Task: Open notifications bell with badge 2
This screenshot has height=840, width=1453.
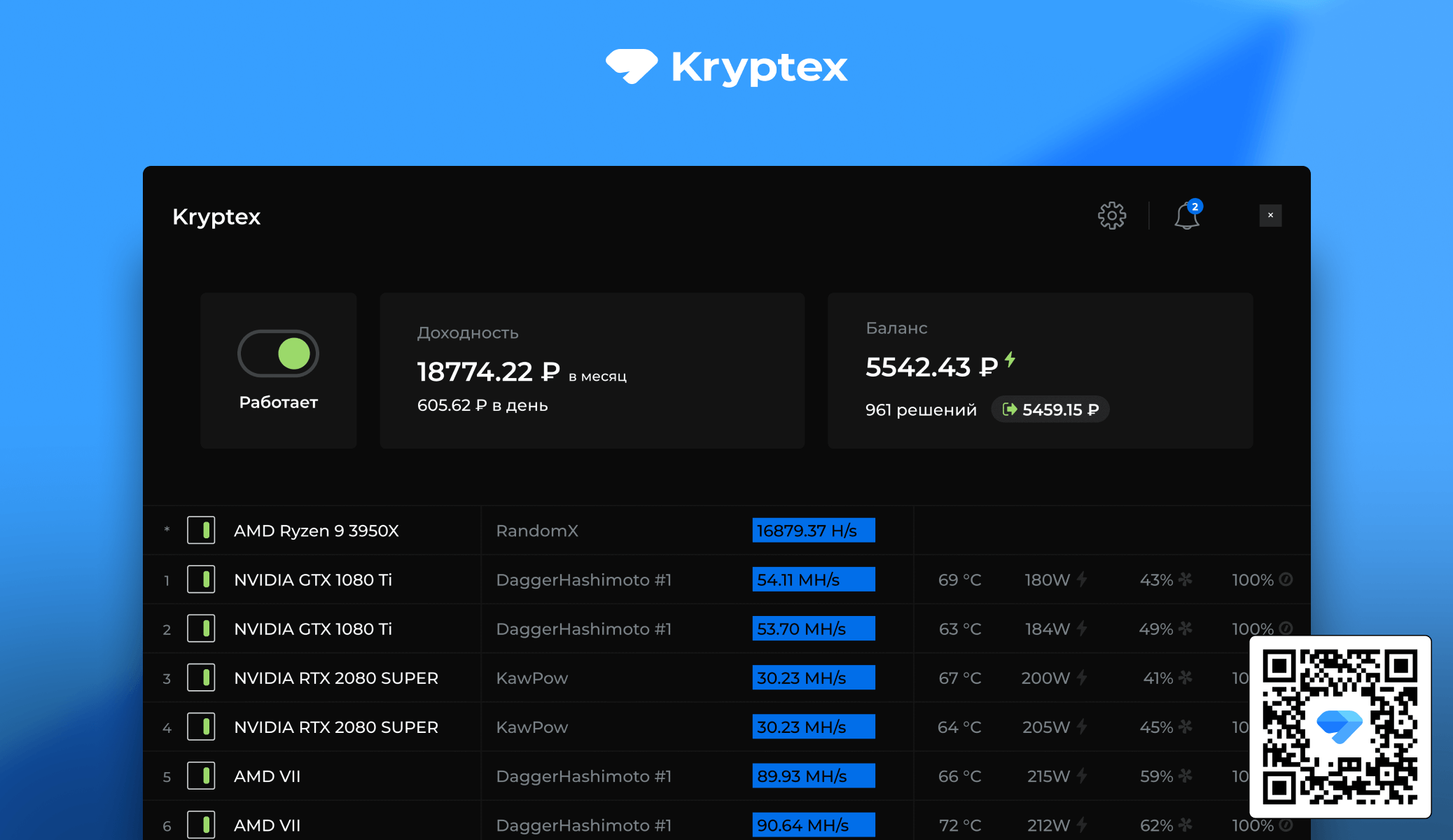Action: coord(1188,215)
